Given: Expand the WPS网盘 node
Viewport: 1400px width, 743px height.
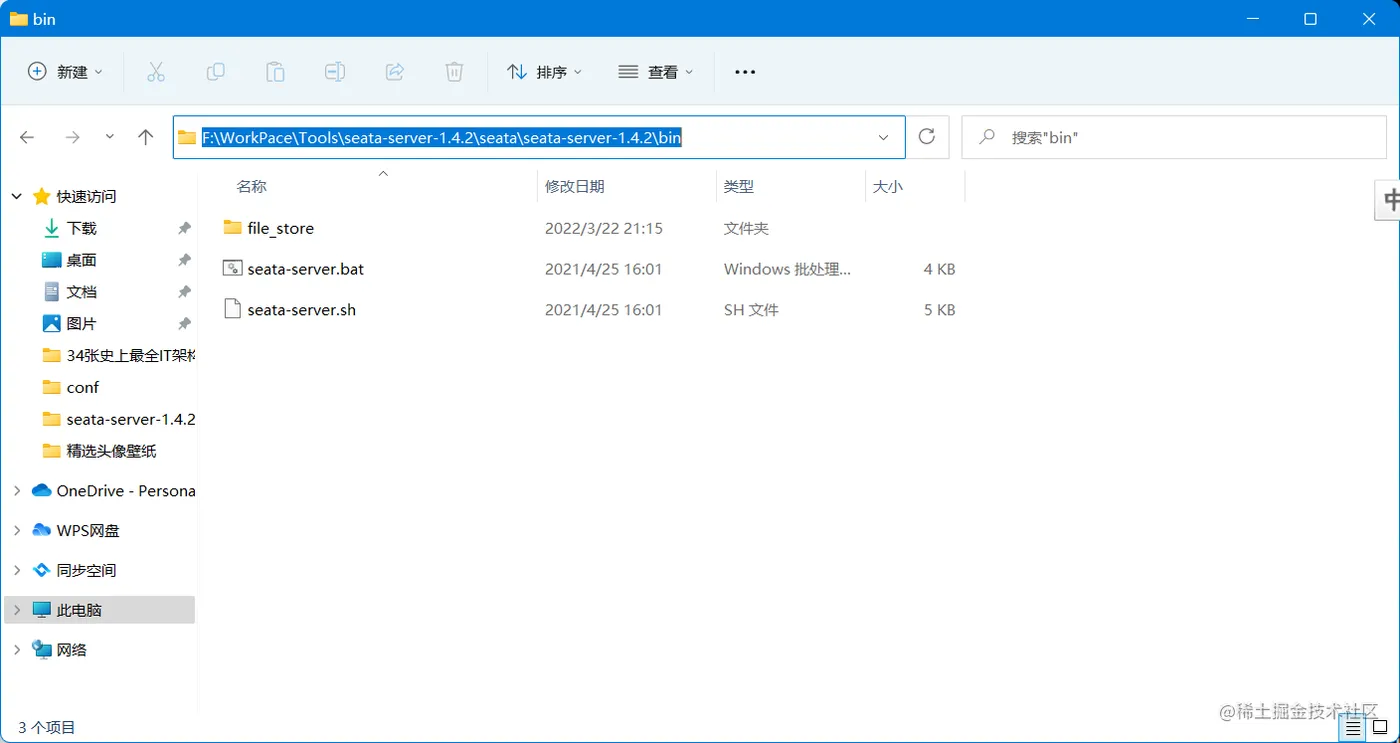Looking at the screenshot, I should [17, 530].
